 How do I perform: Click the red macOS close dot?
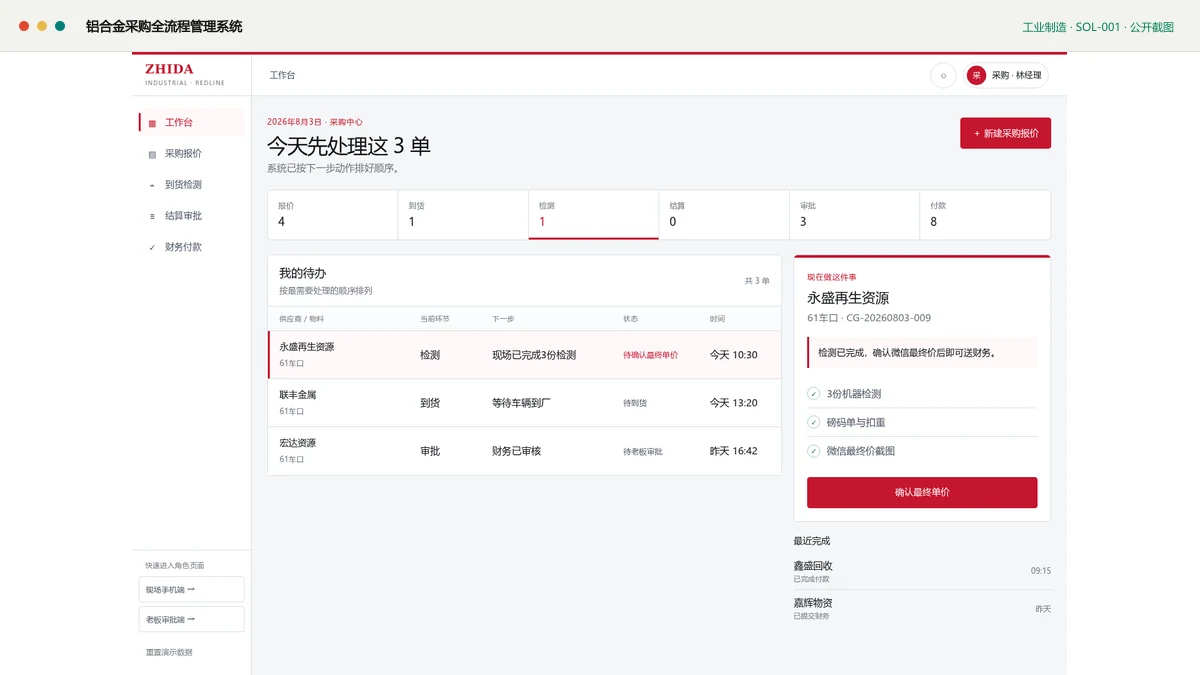tap(24, 26)
